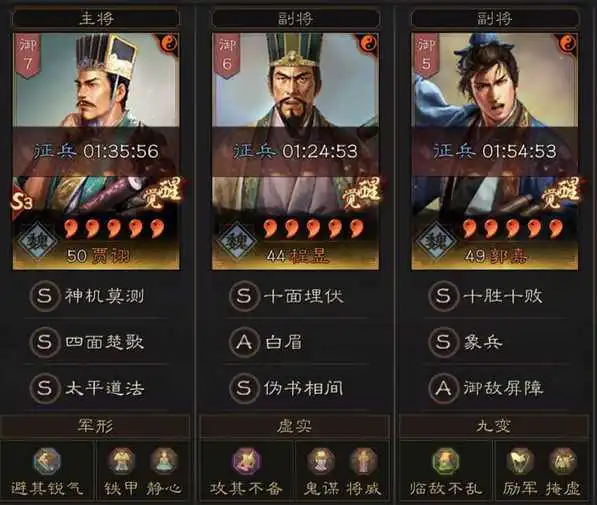Tap the 临敌不乱 tactic icon

point(445,461)
